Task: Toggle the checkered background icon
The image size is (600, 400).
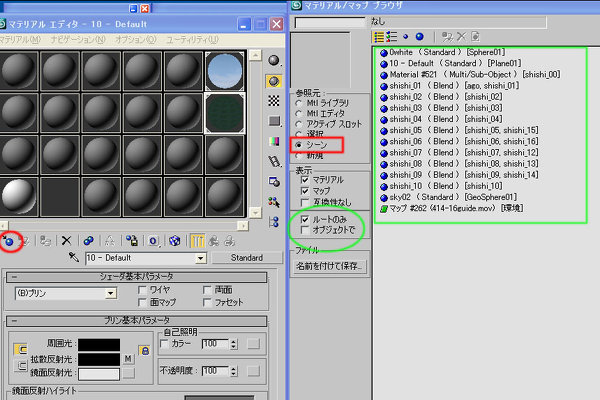Action: coord(274,101)
